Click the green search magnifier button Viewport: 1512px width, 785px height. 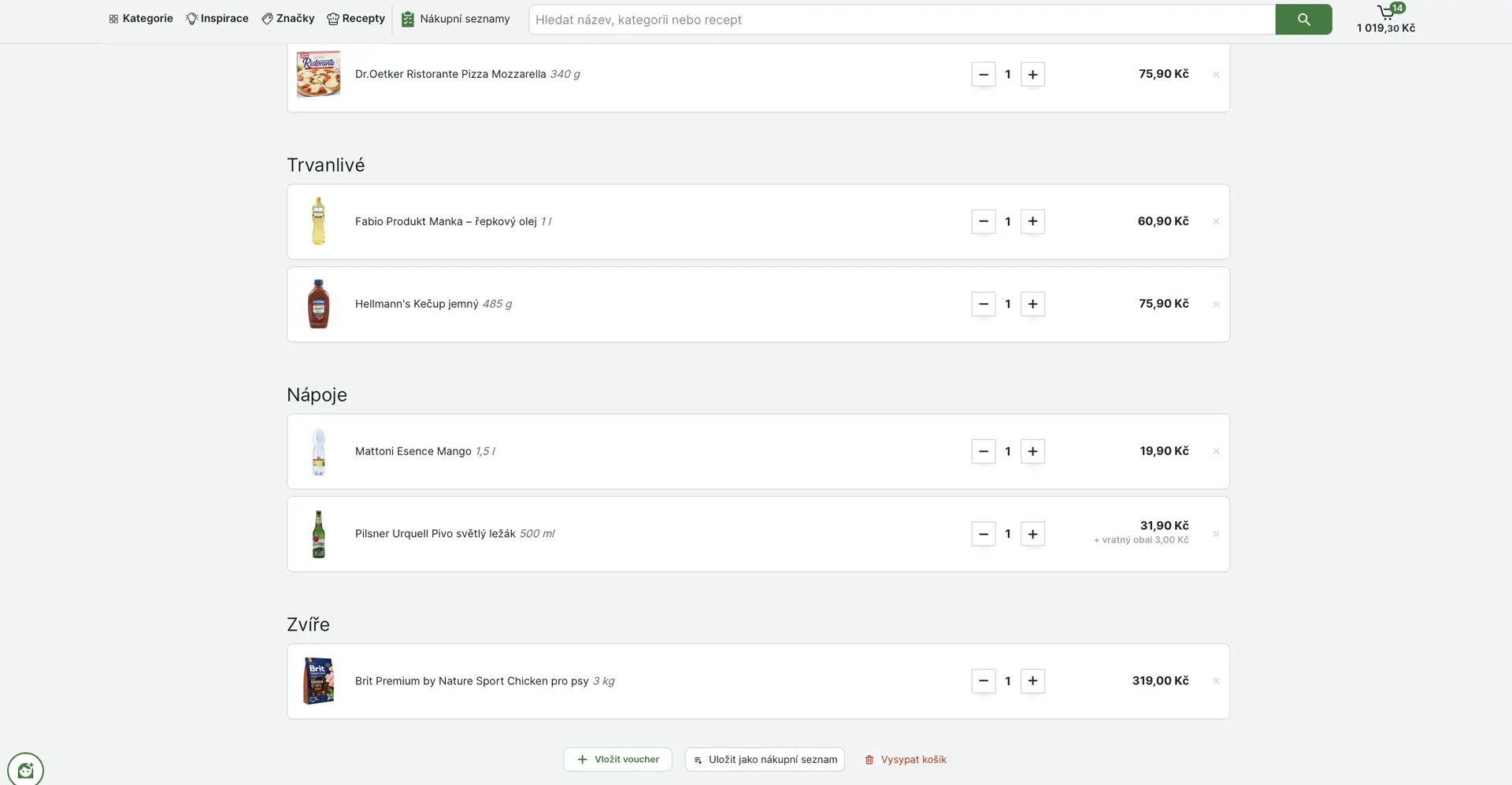(1304, 20)
